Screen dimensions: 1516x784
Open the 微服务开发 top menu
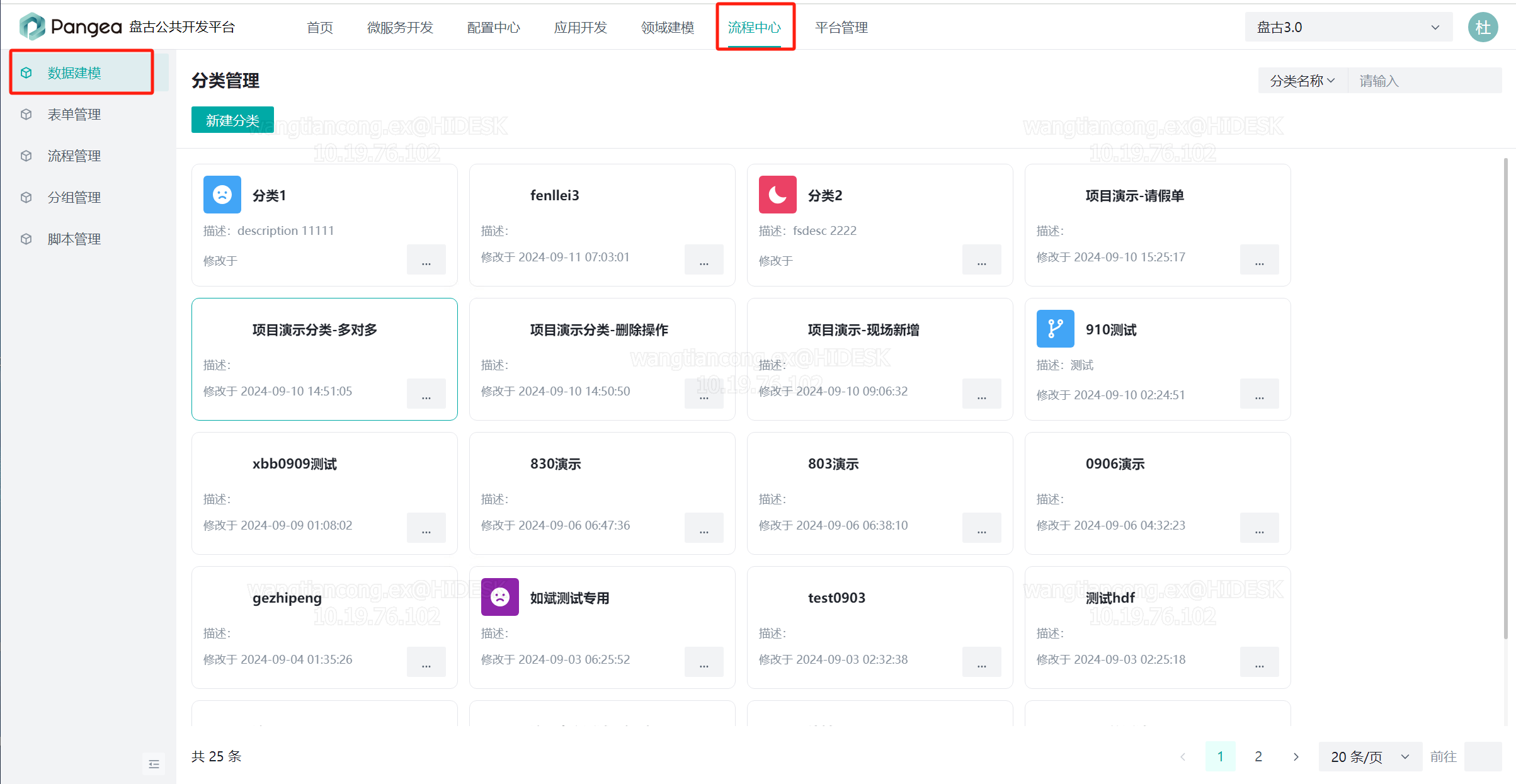click(401, 27)
